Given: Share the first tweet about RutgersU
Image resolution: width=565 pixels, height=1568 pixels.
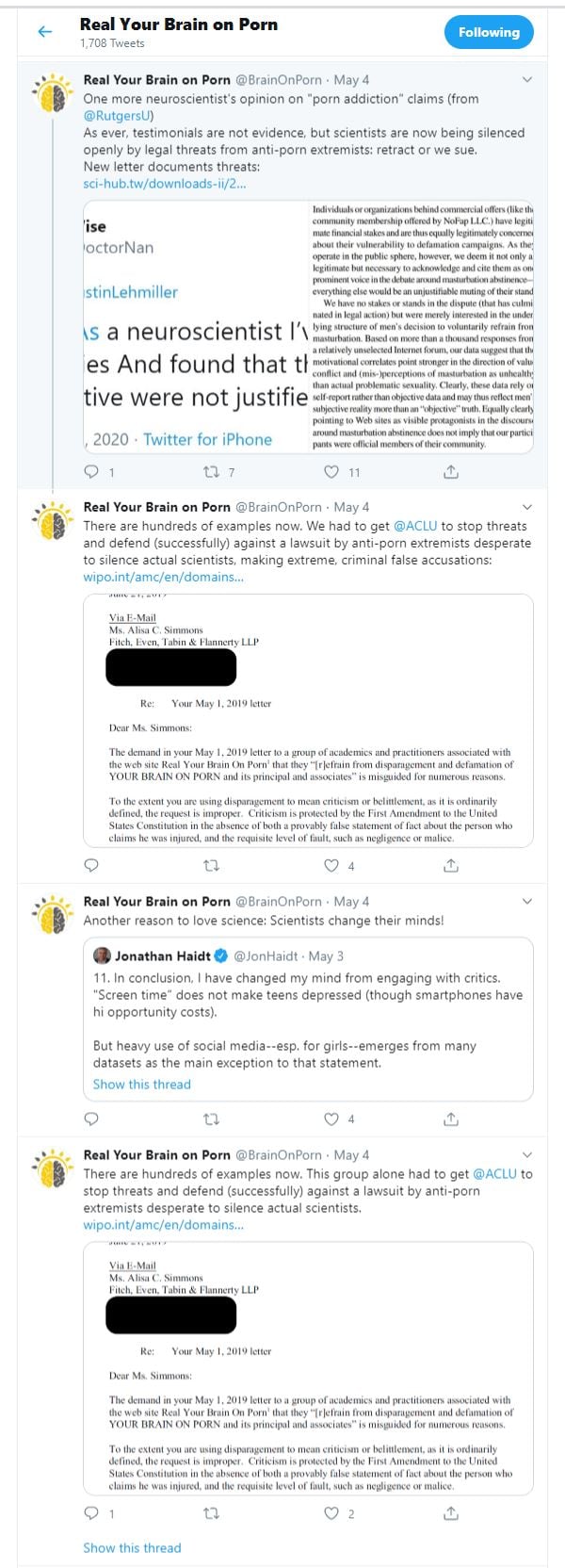Looking at the screenshot, I should [451, 471].
